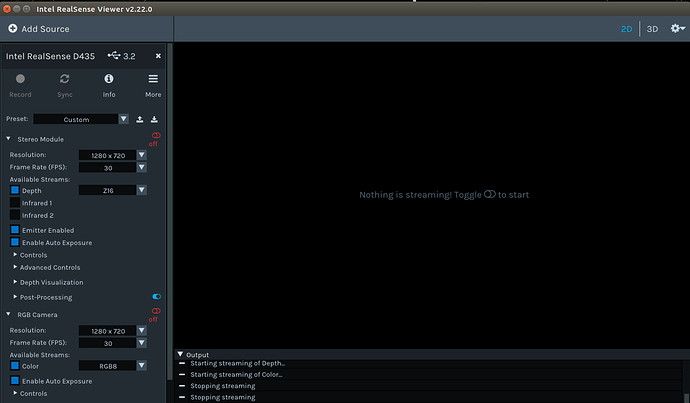Expand RGB Camera Controls
Viewport: 690px width, 403px height.
[x=15, y=393]
